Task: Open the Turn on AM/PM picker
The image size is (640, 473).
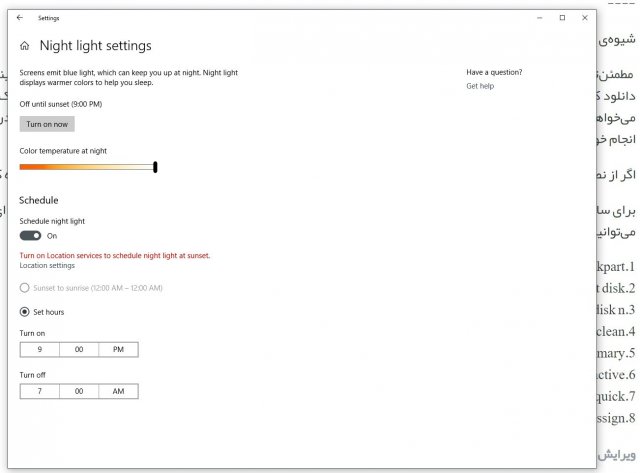Action: coord(118,350)
